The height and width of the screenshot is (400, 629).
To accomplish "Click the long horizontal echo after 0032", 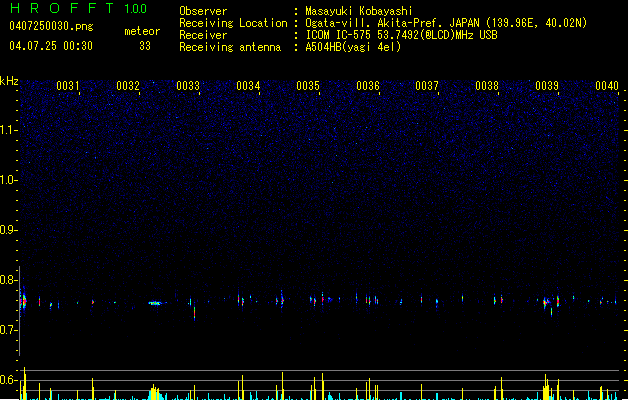I will coord(155,303).
